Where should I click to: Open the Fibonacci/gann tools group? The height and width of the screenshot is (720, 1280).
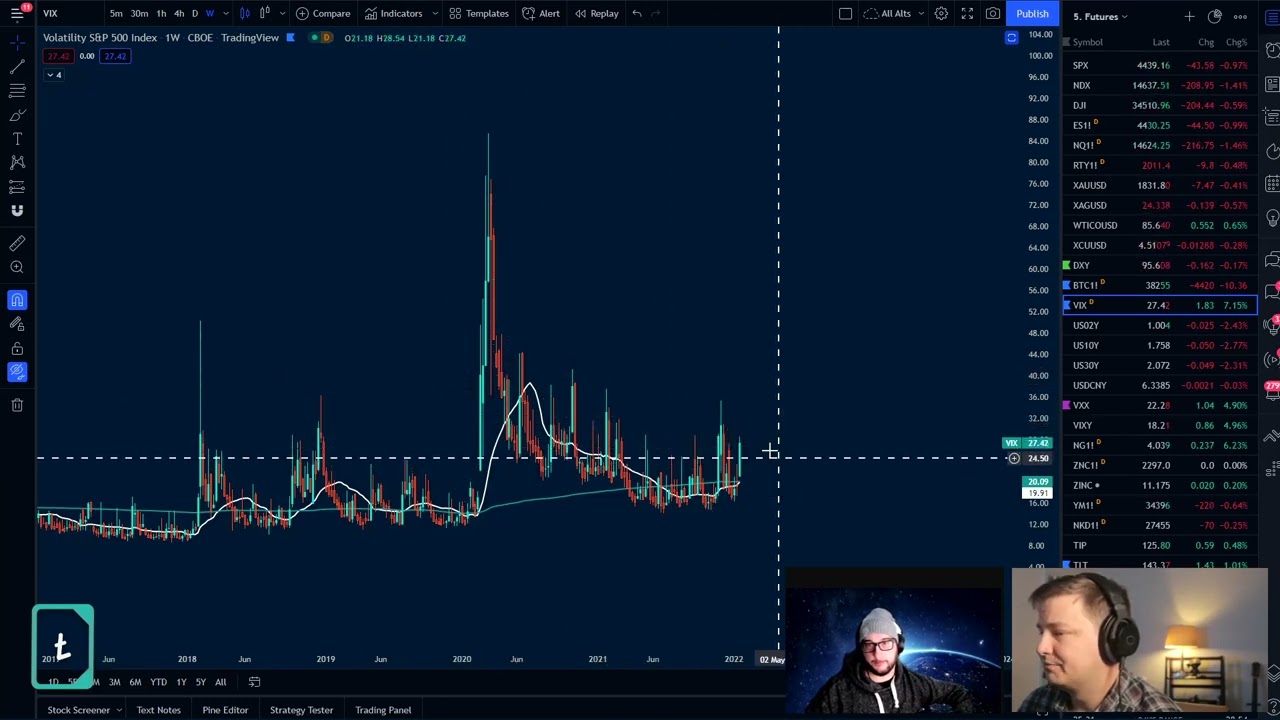[17, 90]
